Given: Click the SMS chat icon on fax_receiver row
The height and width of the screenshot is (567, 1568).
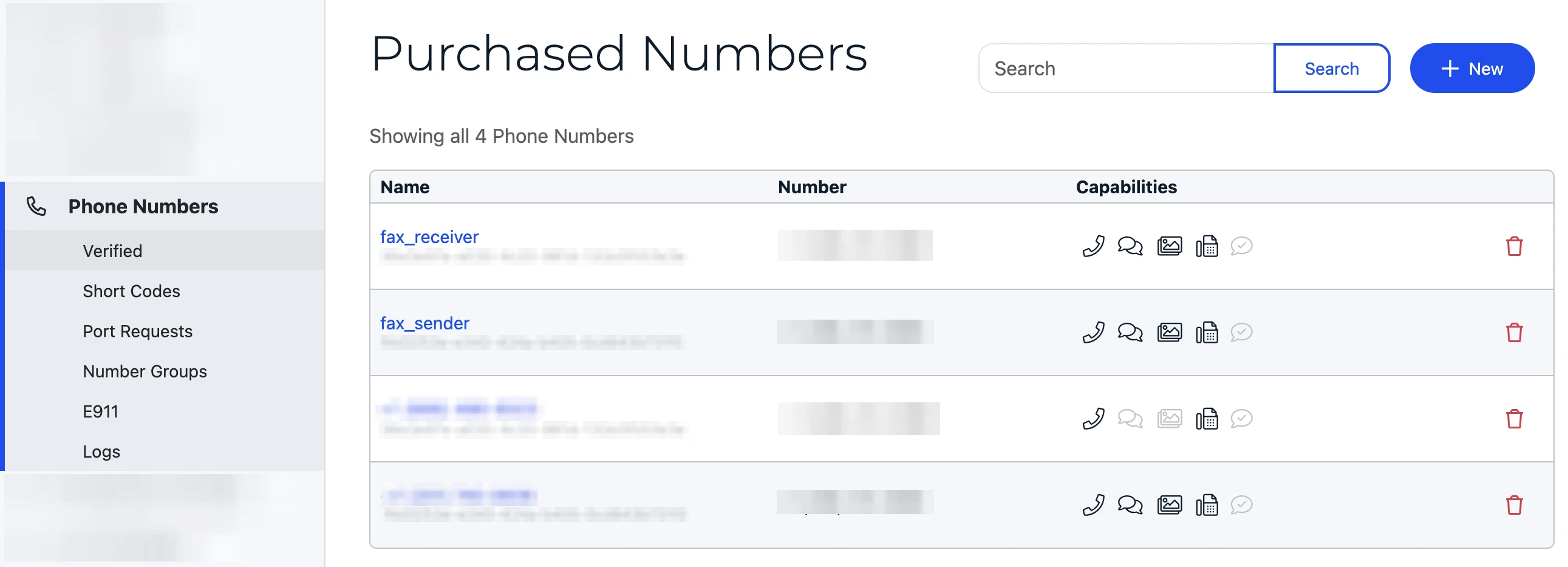Looking at the screenshot, I should 1131,246.
